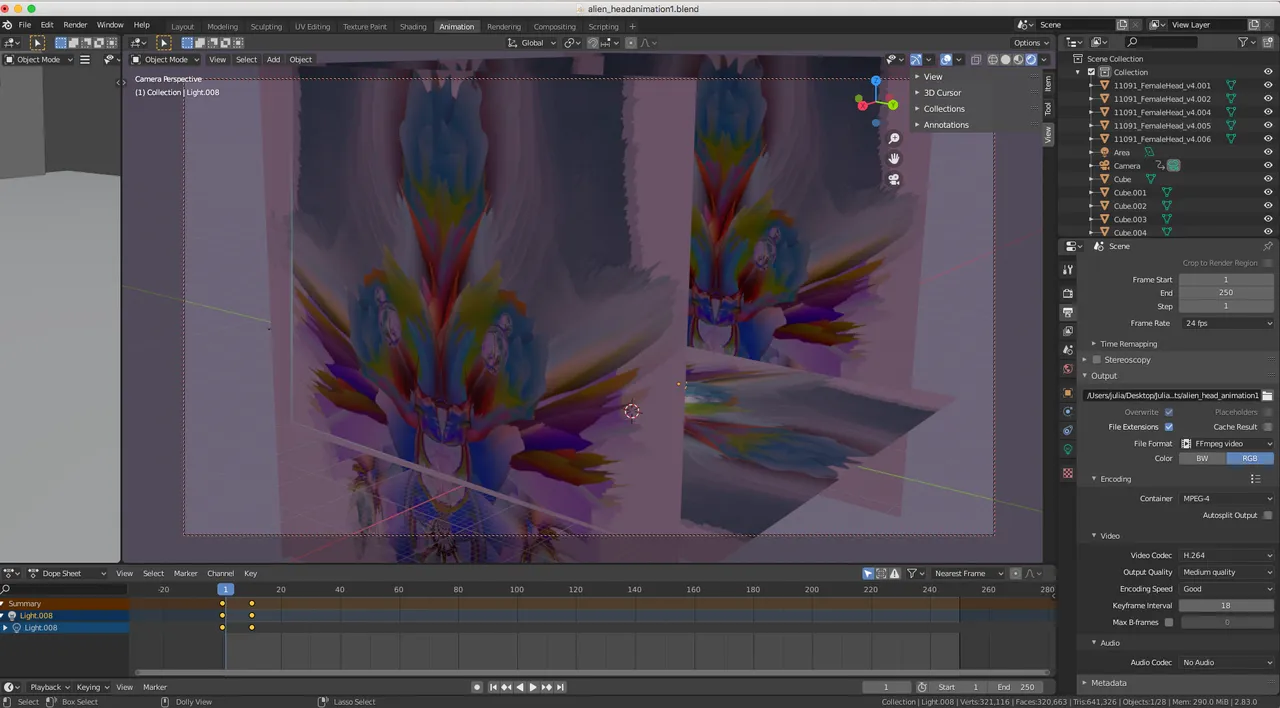Click the Frame Start value field
Screen dimensions: 1280x708
1226,280
